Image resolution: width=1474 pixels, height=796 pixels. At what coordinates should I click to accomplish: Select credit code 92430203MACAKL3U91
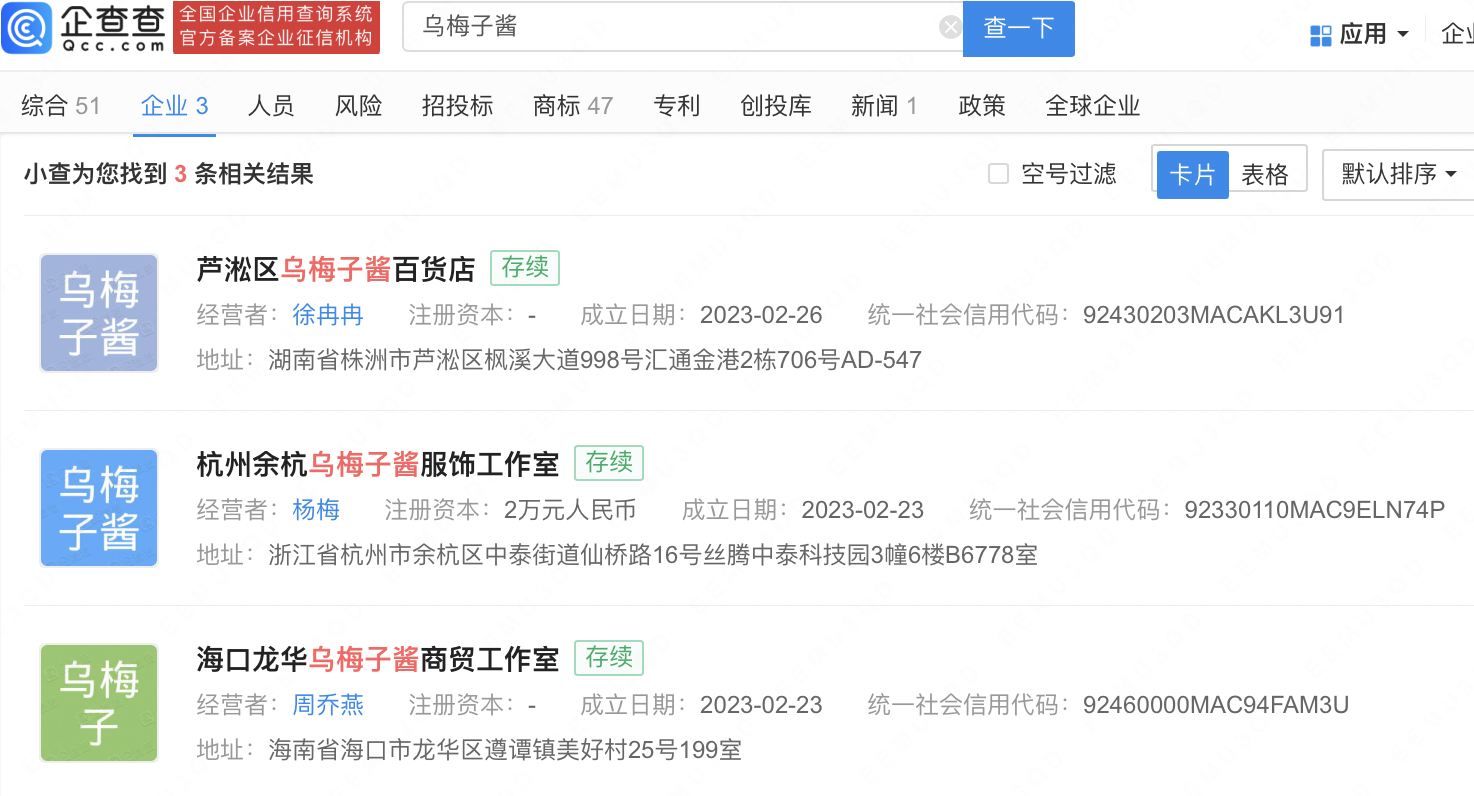coord(1213,316)
